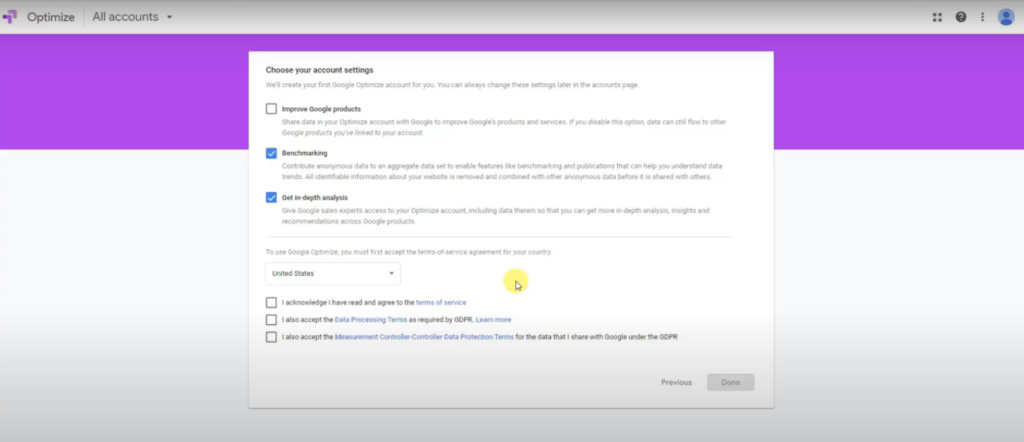1024x442 pixels.
Task: Follow the Learn more link
Action: pos(493,320)
